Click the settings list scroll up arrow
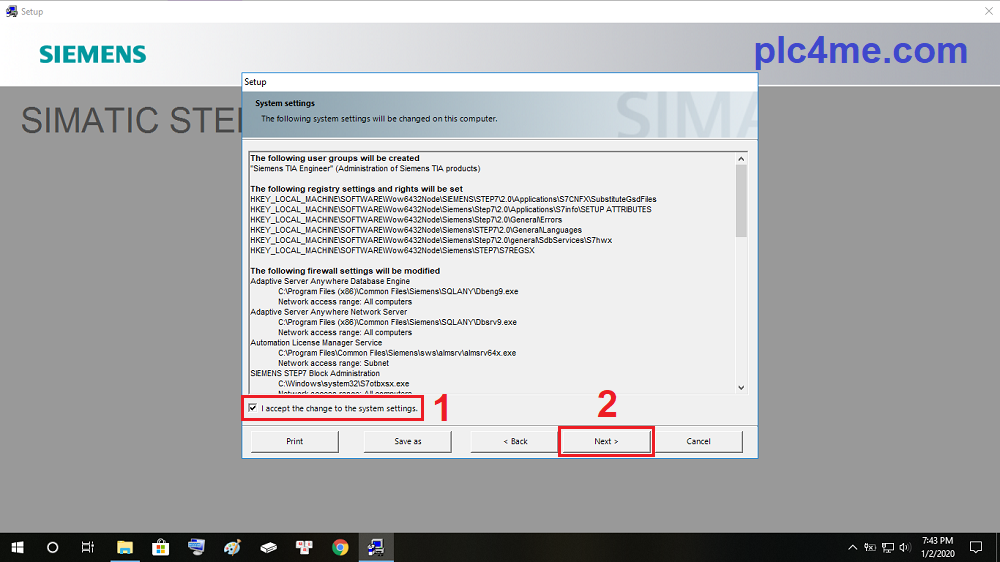 pos(741,159)
